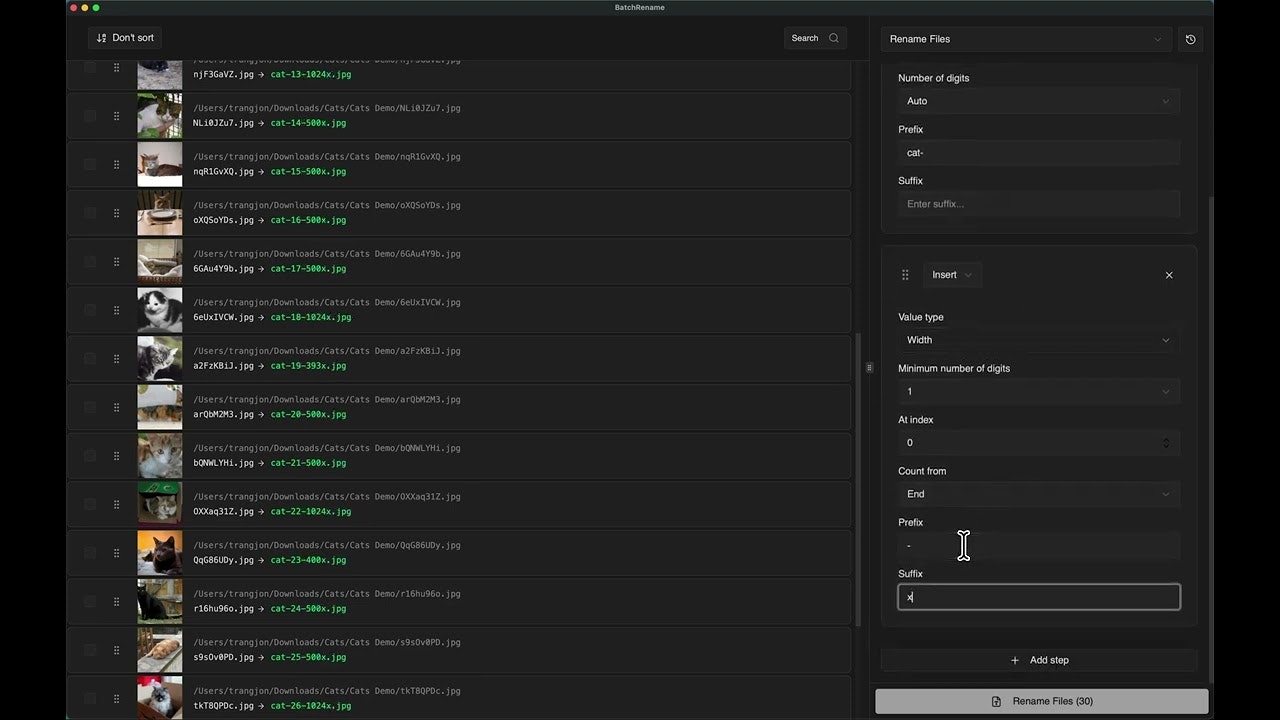
Task: Click drag handle for r16hu96o.jpg row
Action: (x=116, y=601)
